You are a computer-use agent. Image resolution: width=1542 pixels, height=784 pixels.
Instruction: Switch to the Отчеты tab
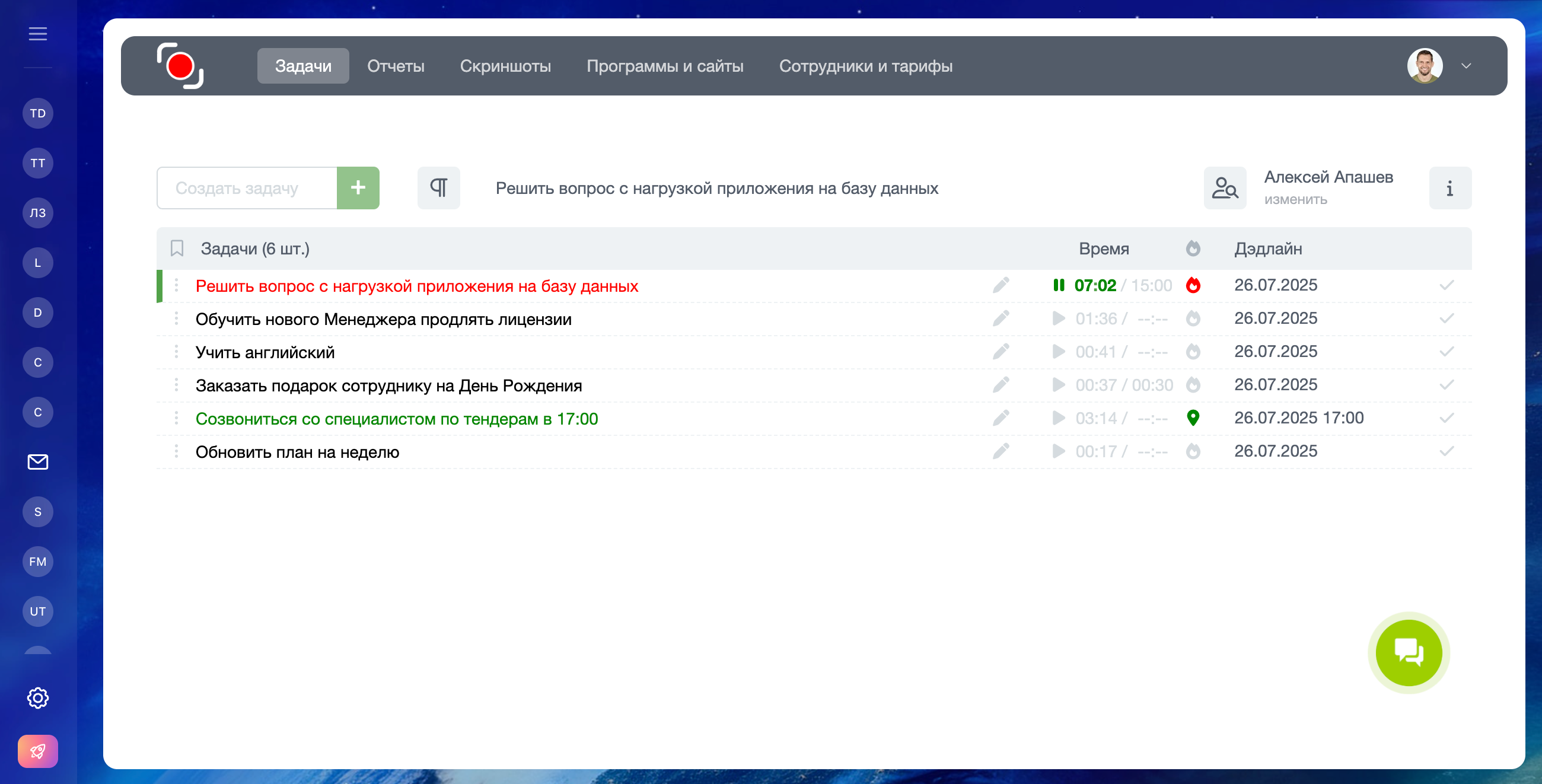coord(395,66)
